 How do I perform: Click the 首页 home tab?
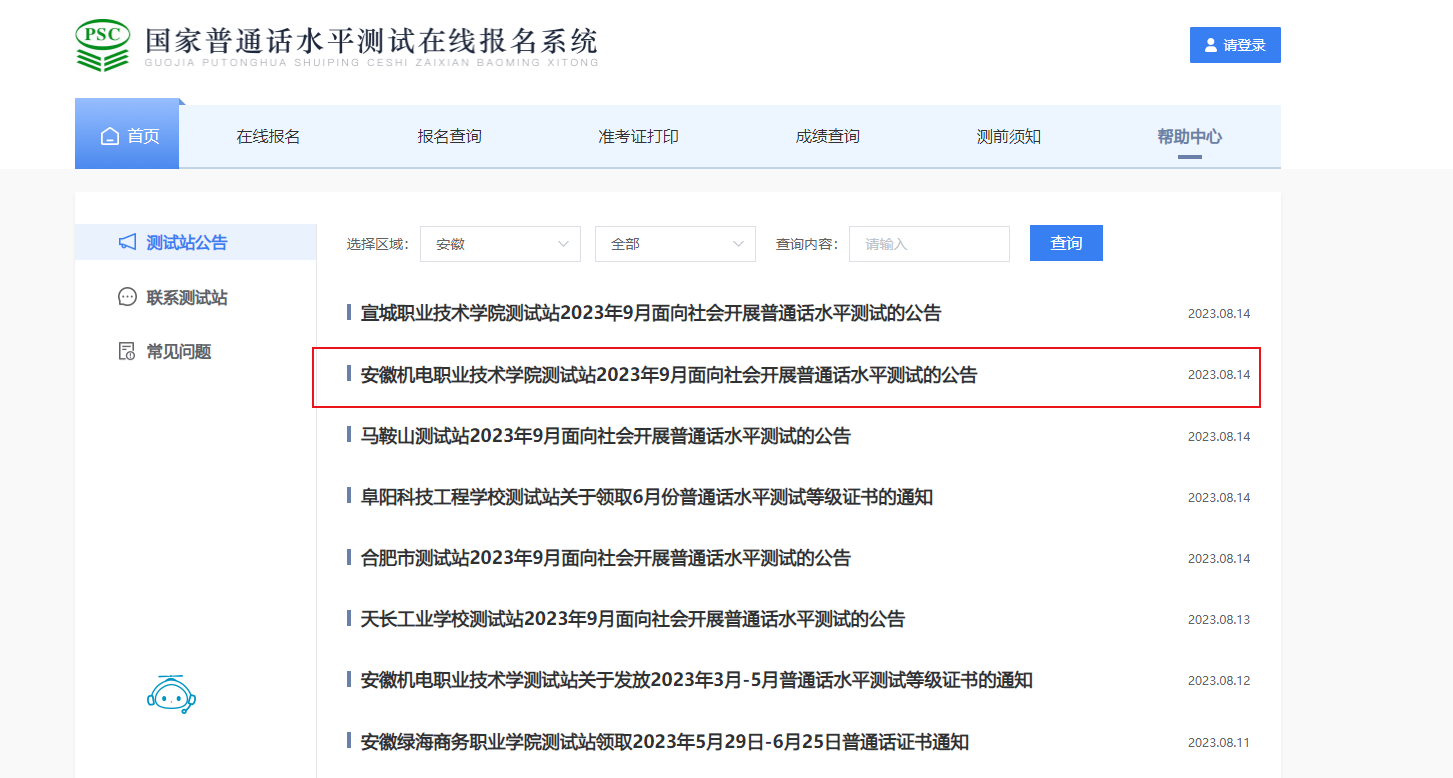pyautogui.click(x=127, y=136)
